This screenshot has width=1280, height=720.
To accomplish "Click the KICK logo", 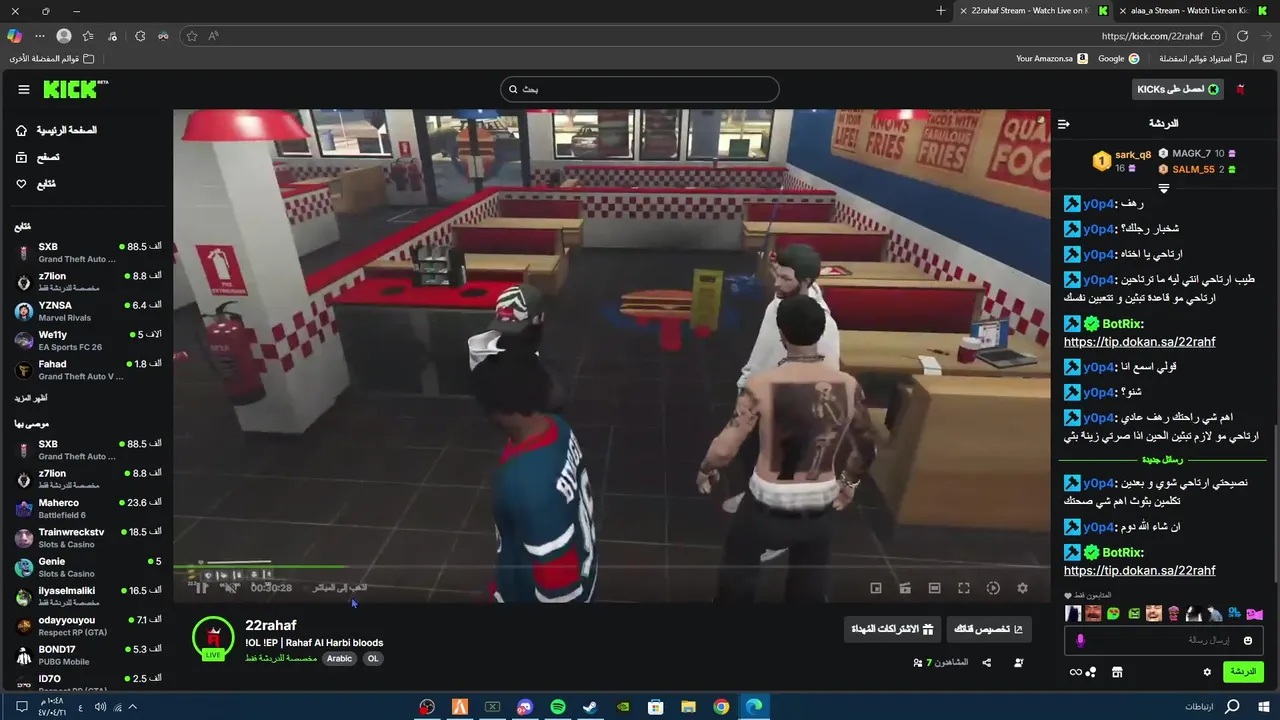I will (75, 89).
